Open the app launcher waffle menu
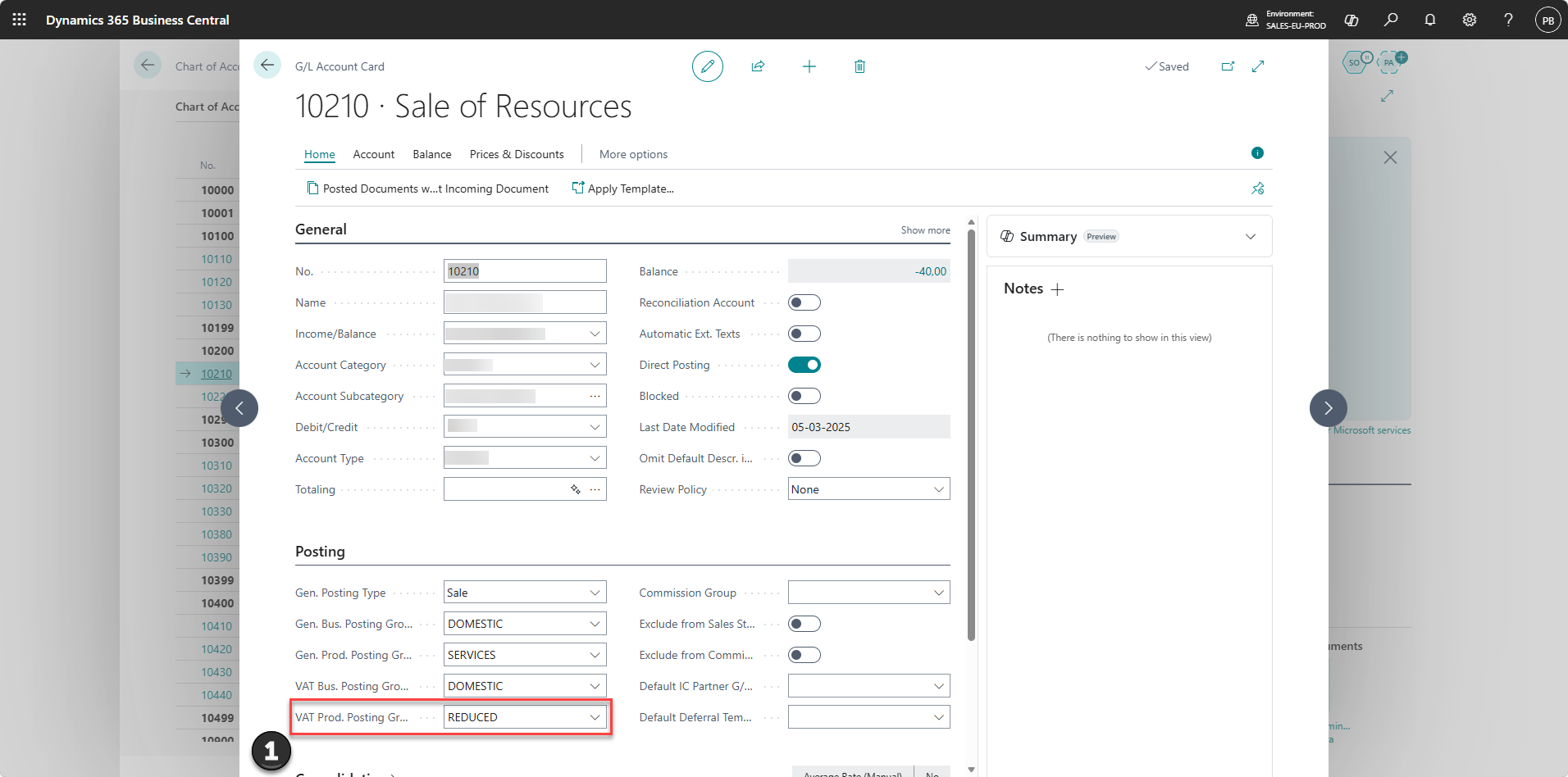1568x777 pixels. [x=20, y=20]
